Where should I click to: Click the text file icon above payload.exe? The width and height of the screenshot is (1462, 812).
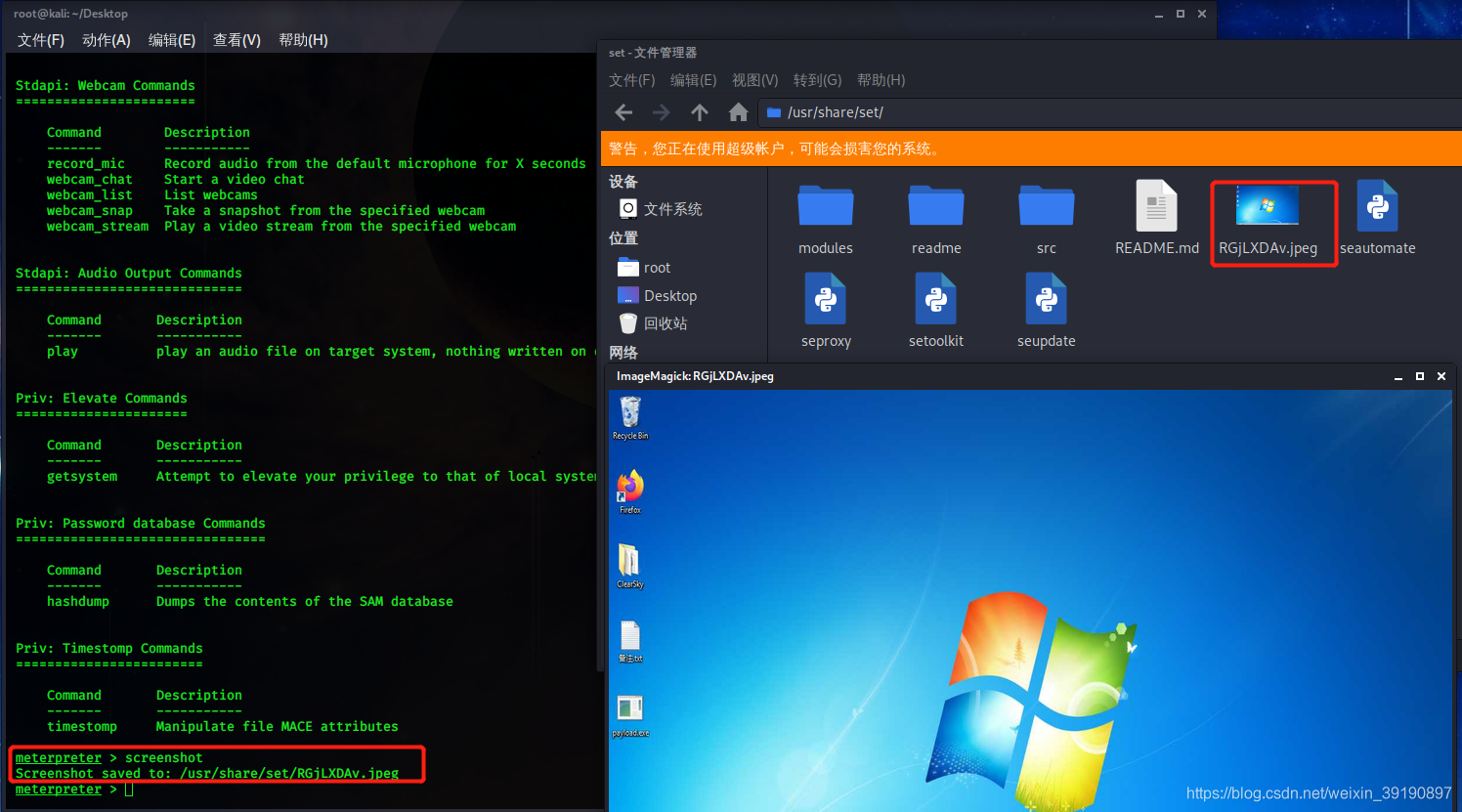coord(630,641)
